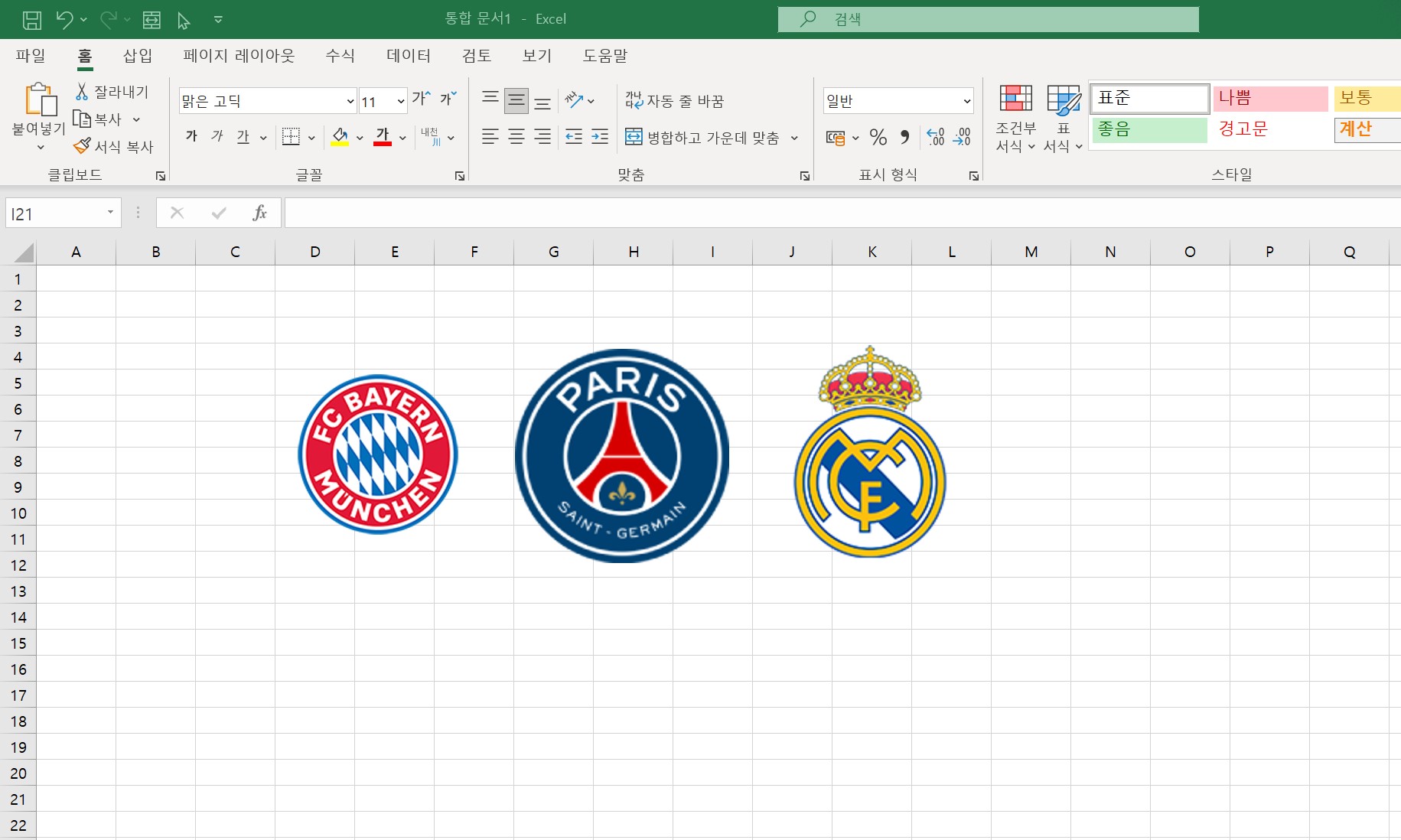The height and width of the screenshot is (840, 1401).
Task: Open the font size dropdown showing 11
Action: tap(401, 101)
